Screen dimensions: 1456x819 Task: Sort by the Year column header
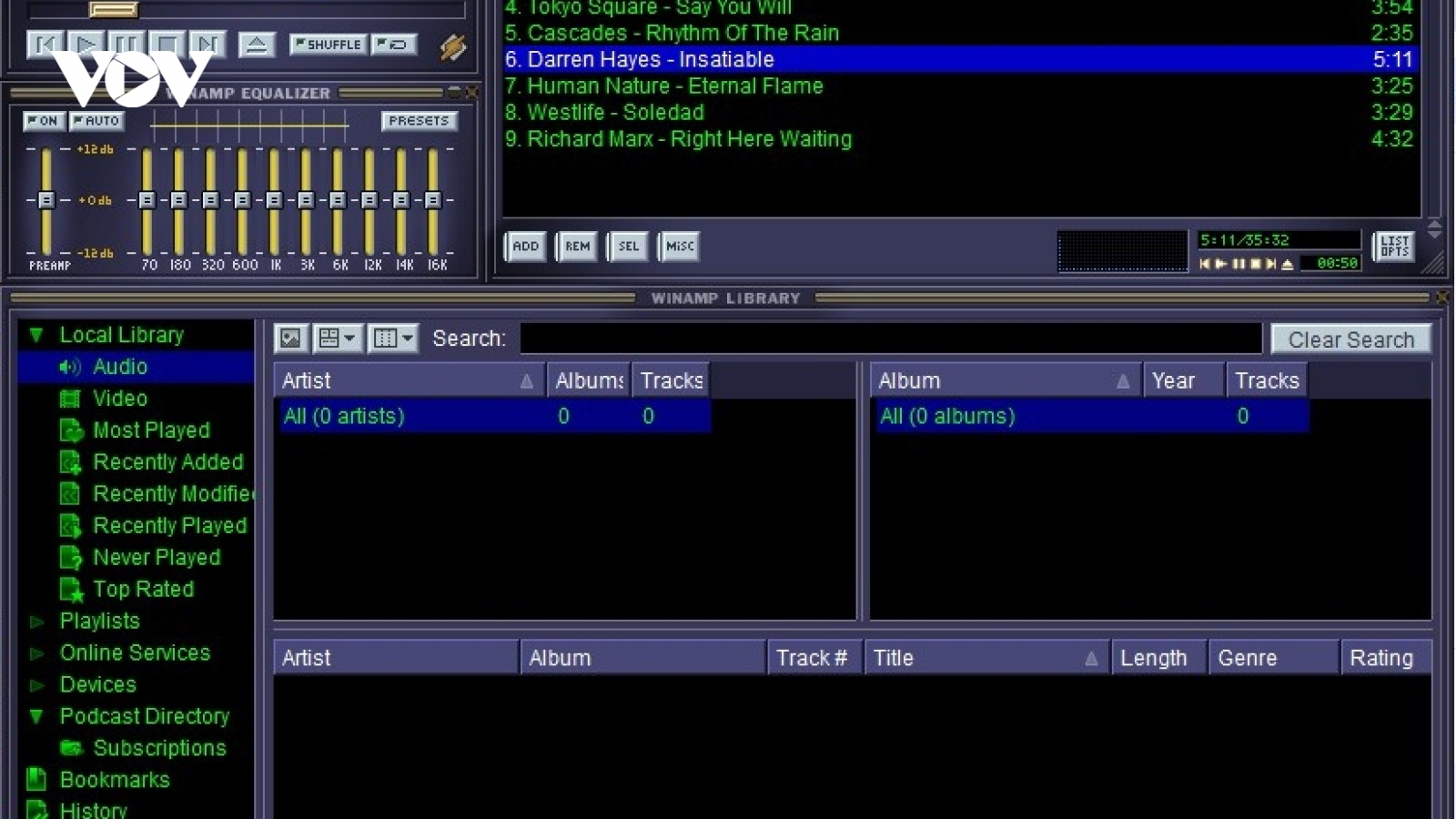click(x=1183, y=380)
